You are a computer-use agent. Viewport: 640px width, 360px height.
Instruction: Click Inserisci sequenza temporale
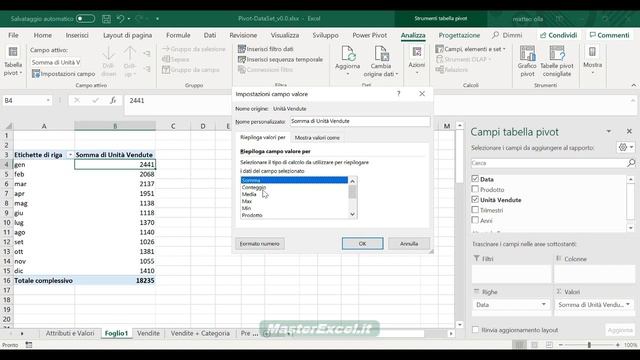coord(280,60)
